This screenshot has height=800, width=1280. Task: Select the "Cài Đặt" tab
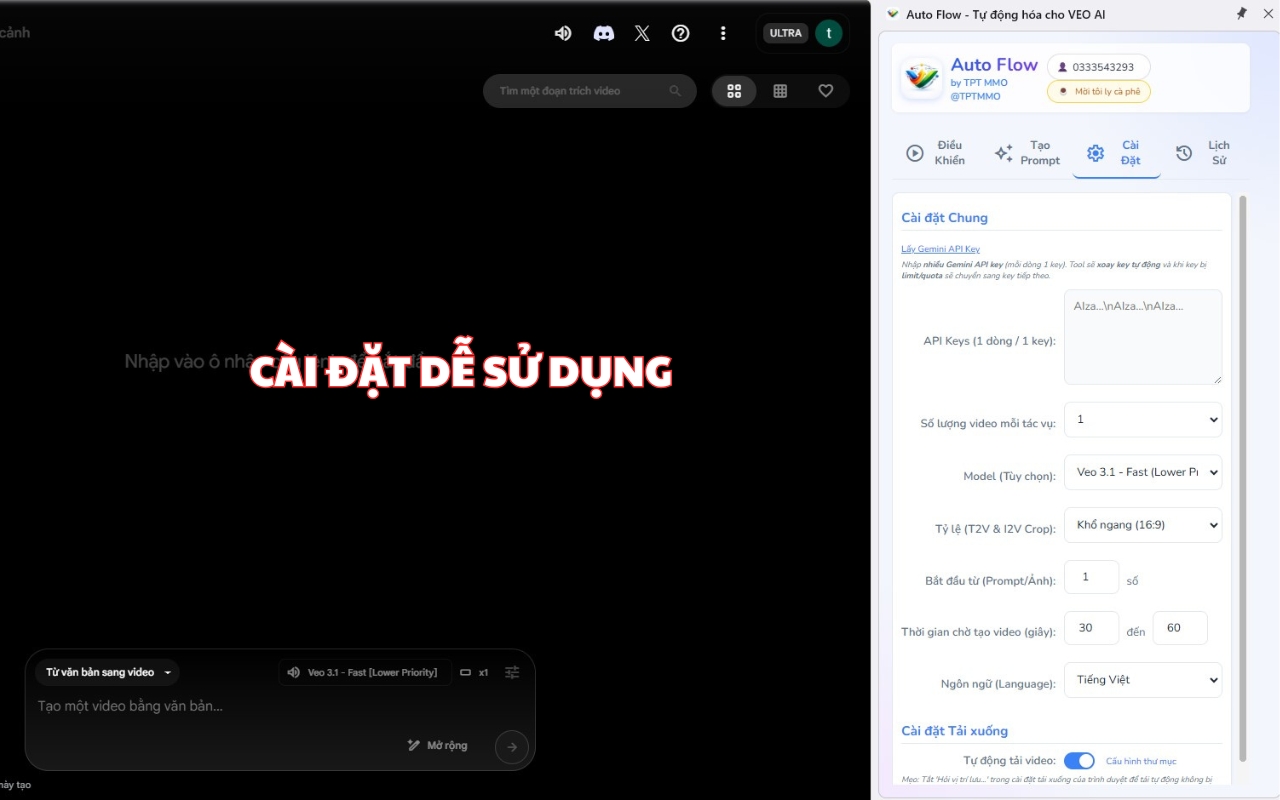pos(1117,153)
